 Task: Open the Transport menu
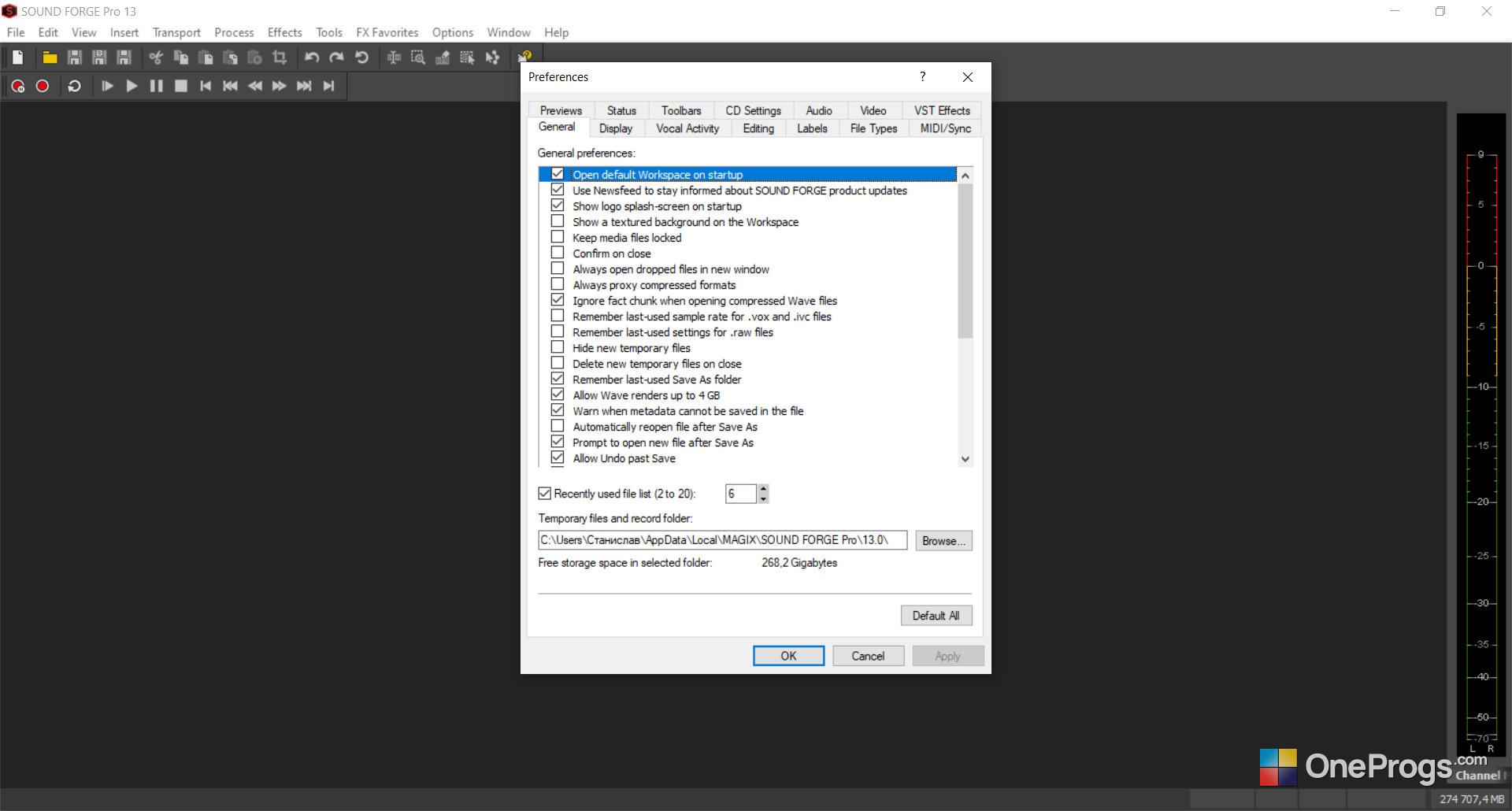pos(176,32)
